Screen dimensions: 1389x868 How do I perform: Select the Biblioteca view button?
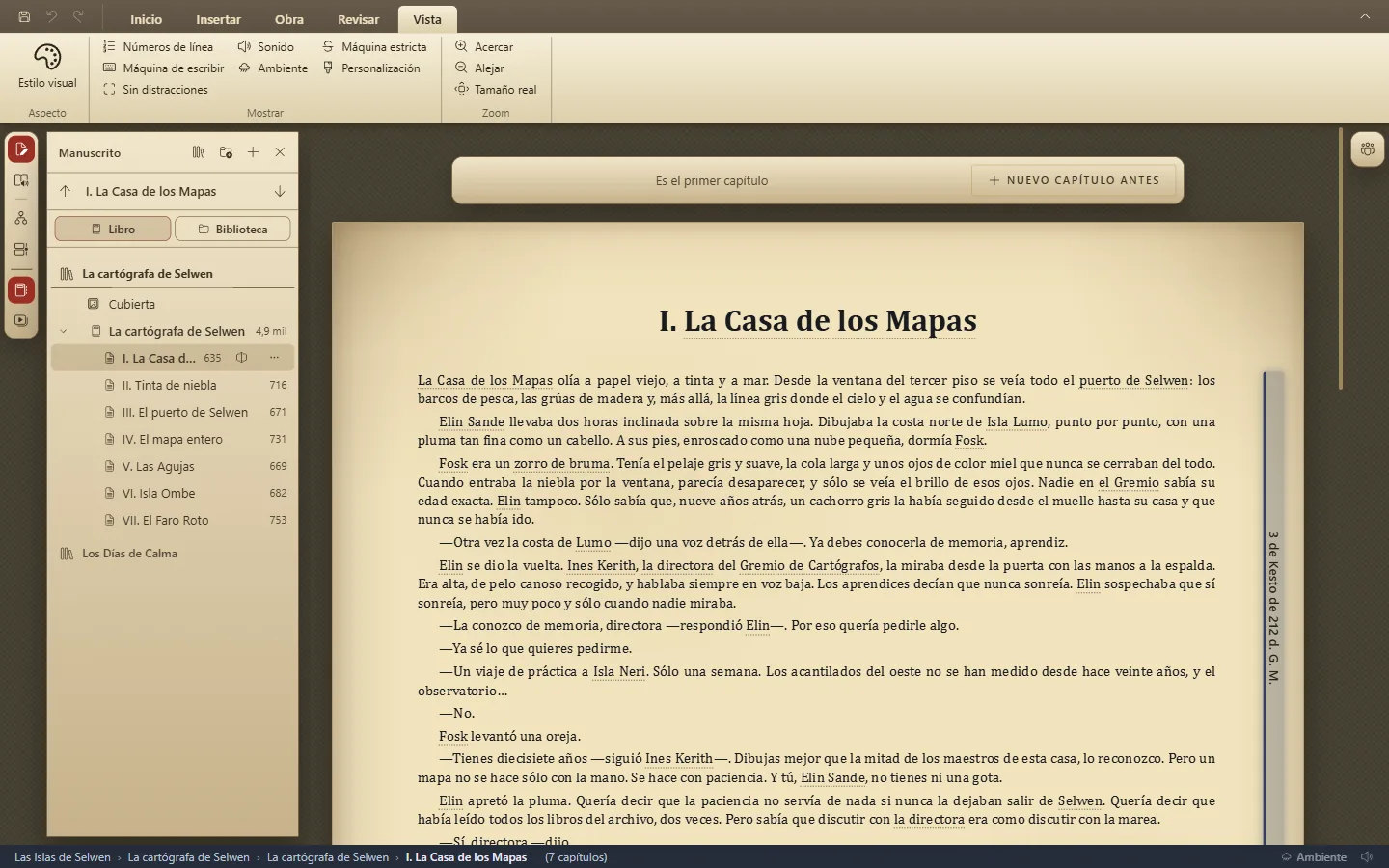pyautogui.click(x=232, y=229)
